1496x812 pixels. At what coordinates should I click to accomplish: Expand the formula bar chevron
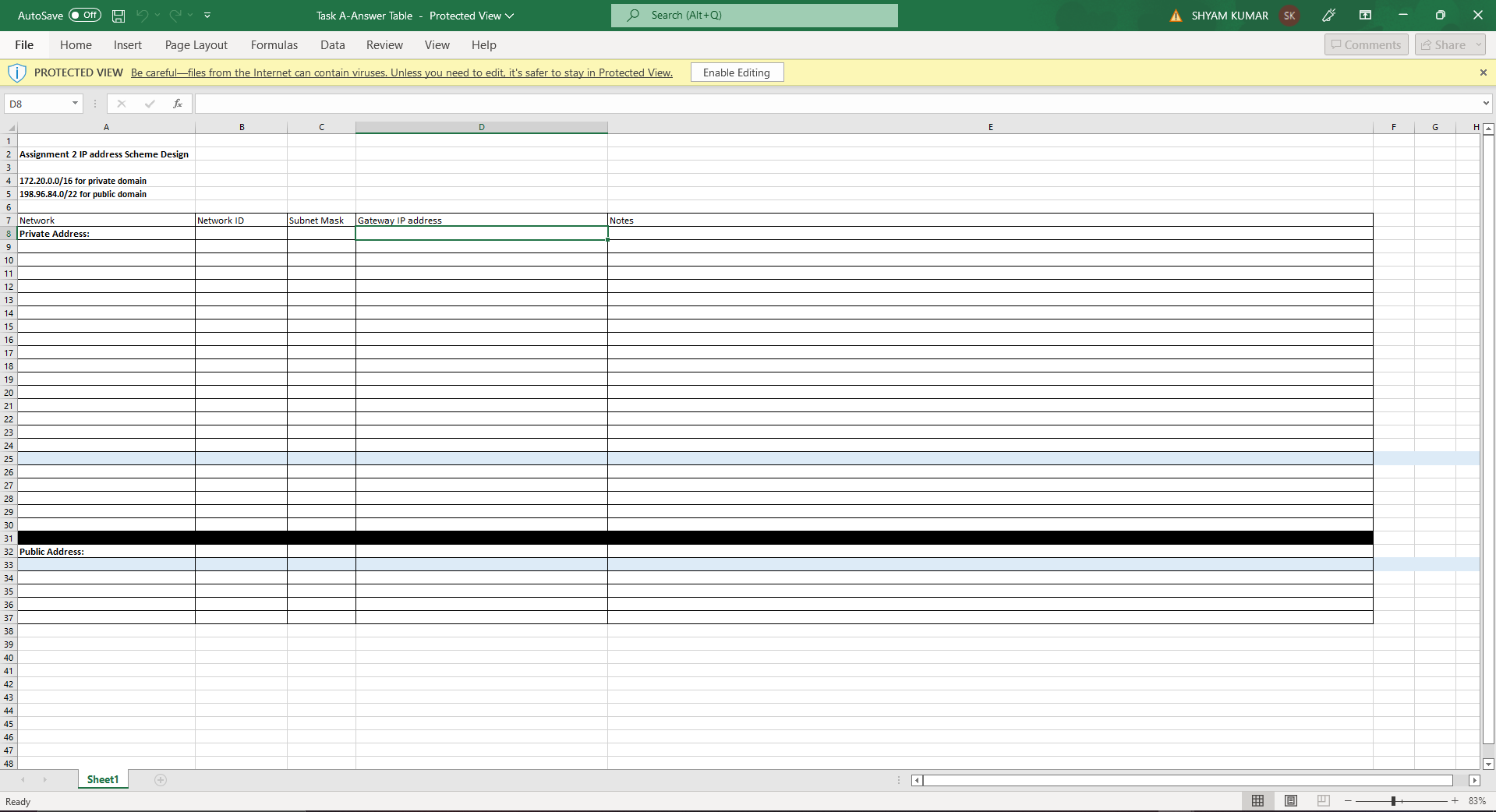click(x=1486, y=103)
